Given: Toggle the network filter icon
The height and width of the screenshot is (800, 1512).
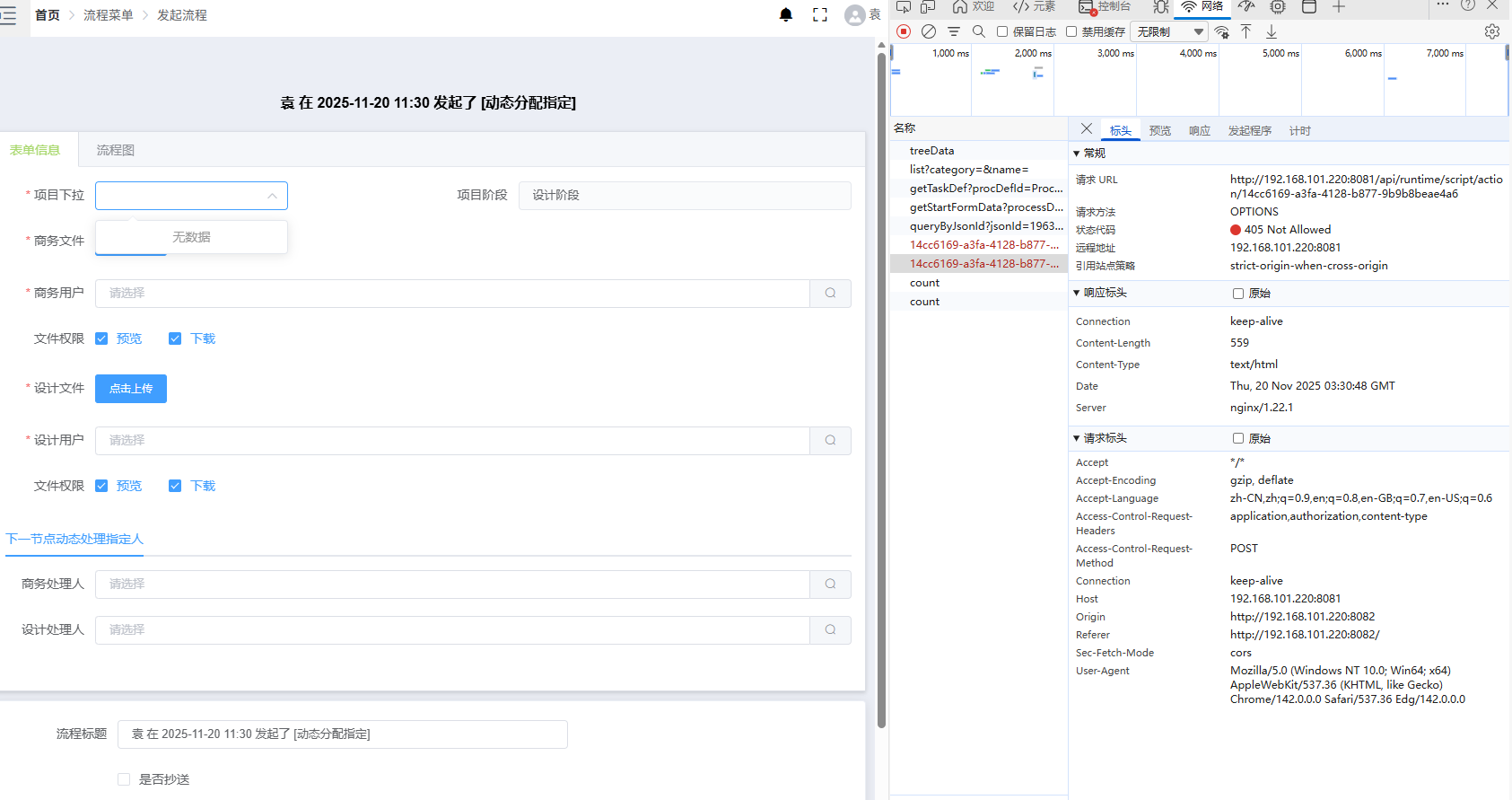Looking at the screenshot, I should 954,31.
